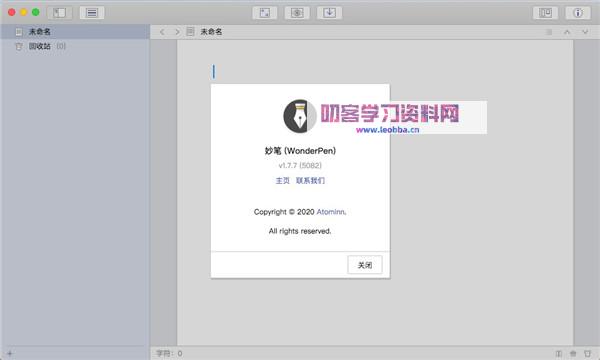Click the All rights reserved text
This screenshot has height=360, width=600.
(300, 231)
